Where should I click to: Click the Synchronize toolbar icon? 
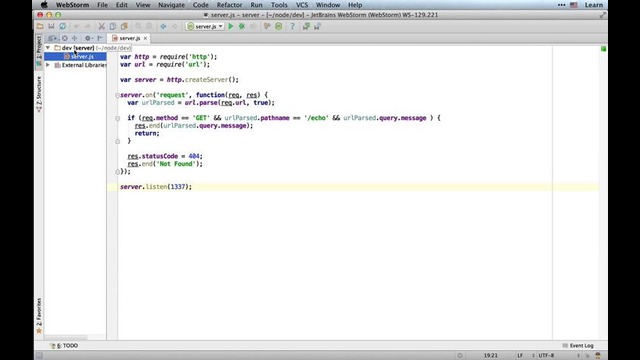click(62, 26)
